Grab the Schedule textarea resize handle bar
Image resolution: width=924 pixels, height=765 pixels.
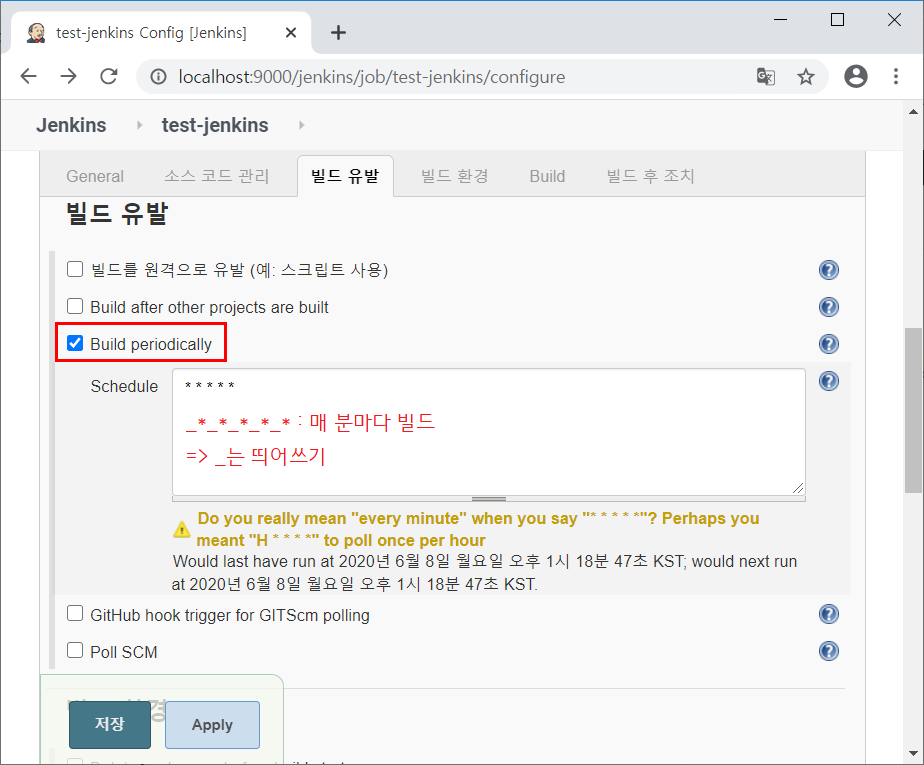click(489, 499)
